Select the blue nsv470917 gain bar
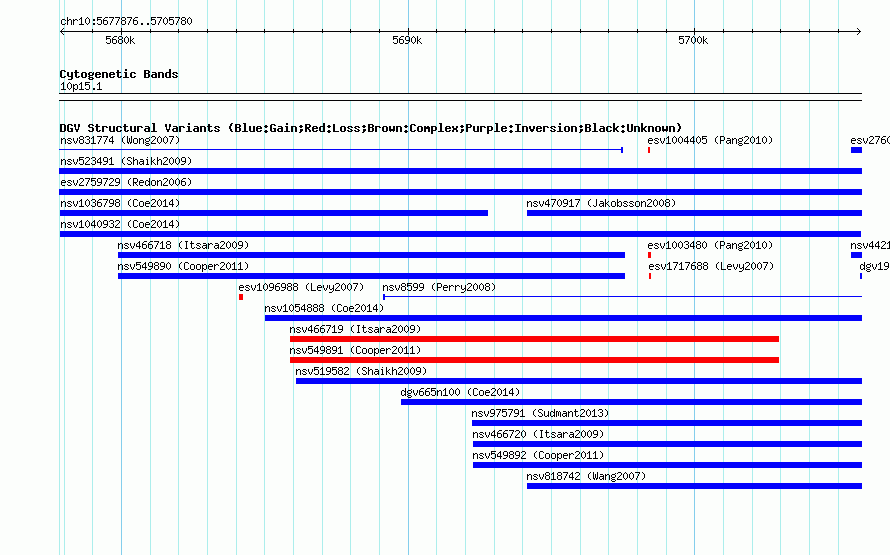Viewport: 890px width, 555px height. [x=694, y=213]
